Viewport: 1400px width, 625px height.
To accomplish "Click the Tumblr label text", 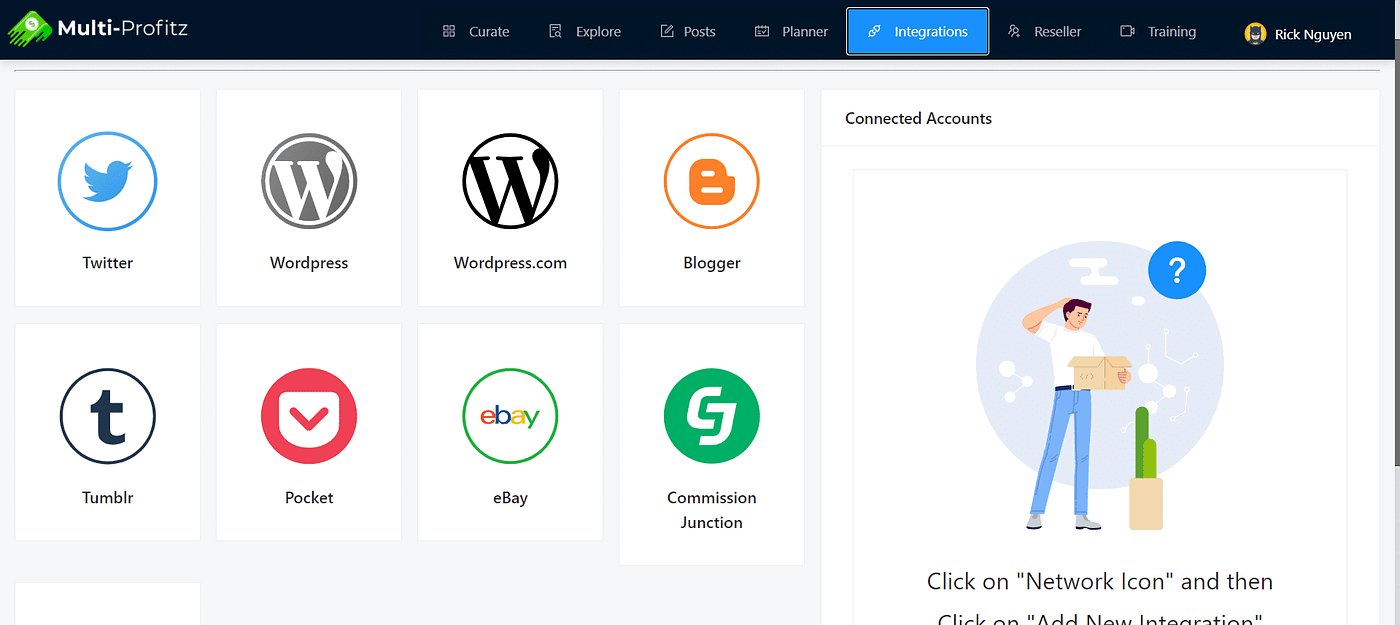I will click(108, 497).
